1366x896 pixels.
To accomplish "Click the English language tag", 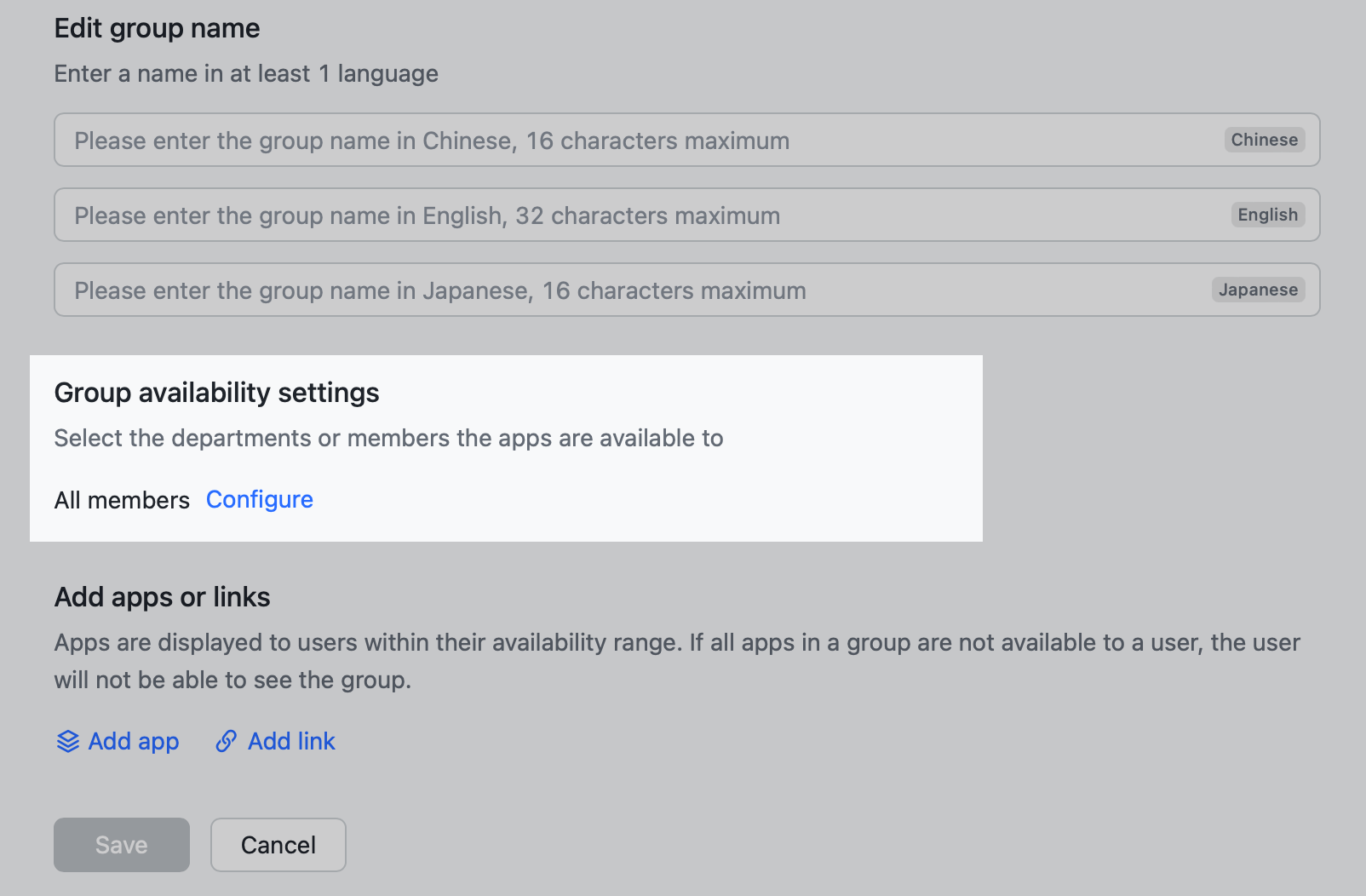I will tap(1267, 215).
